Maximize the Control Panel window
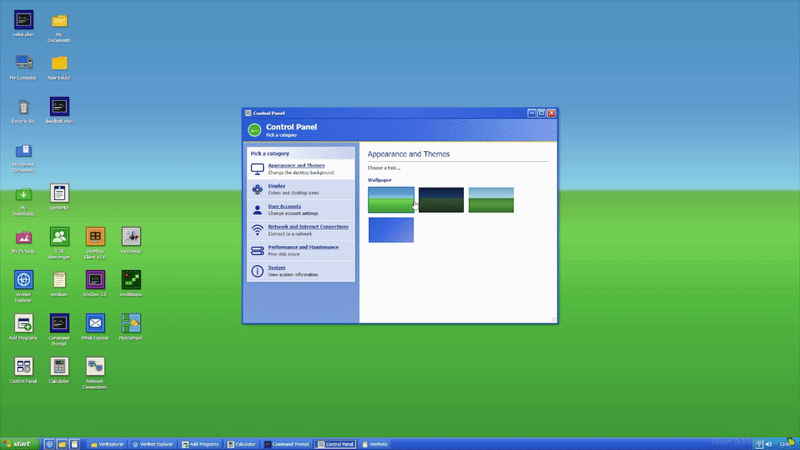800x450 pixels. point(541,113)
